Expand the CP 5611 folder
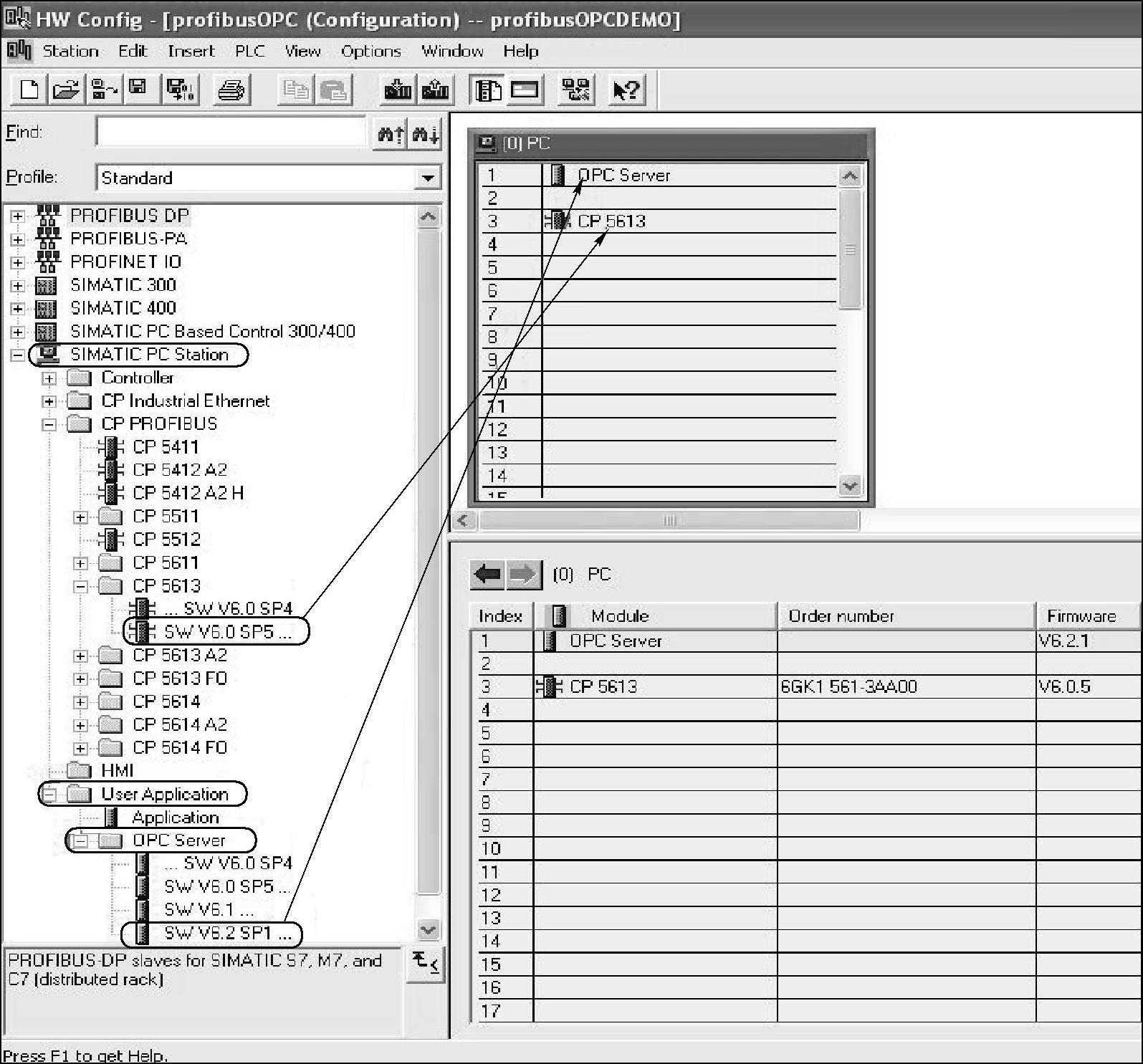This screenshot has height=1064, width=1143. [80, 563]
